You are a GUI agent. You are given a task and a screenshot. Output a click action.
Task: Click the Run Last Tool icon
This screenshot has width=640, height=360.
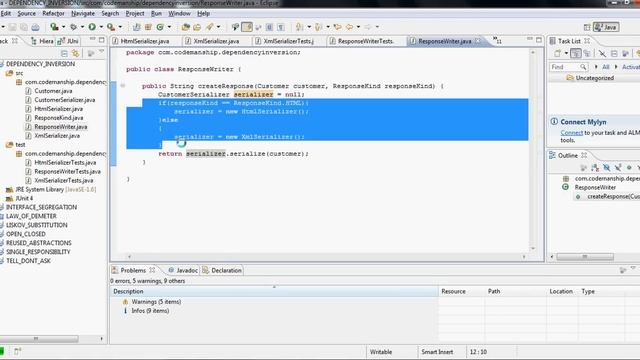pos(111,27)
